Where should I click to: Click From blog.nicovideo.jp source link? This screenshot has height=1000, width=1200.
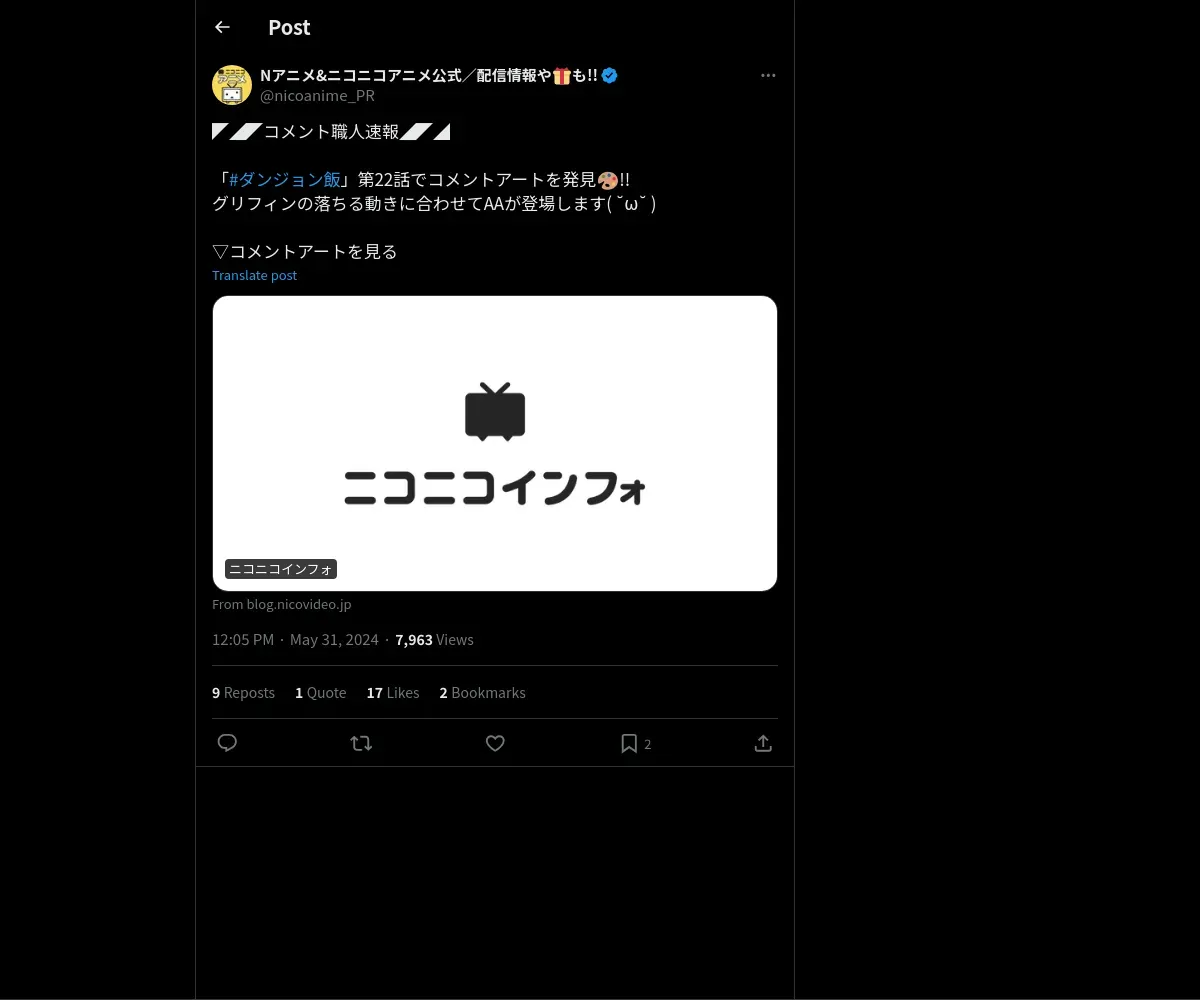tap(282, 604)
